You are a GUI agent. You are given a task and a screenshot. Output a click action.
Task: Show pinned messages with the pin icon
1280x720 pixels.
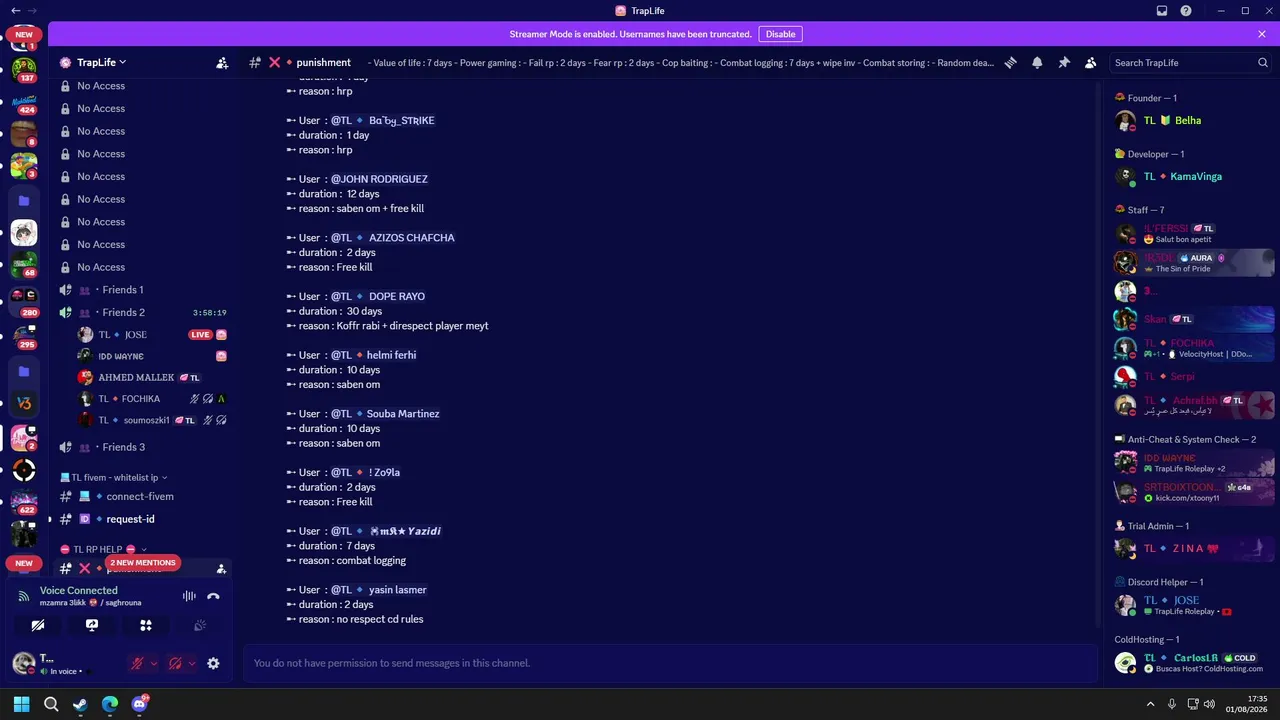(1064, 62)
